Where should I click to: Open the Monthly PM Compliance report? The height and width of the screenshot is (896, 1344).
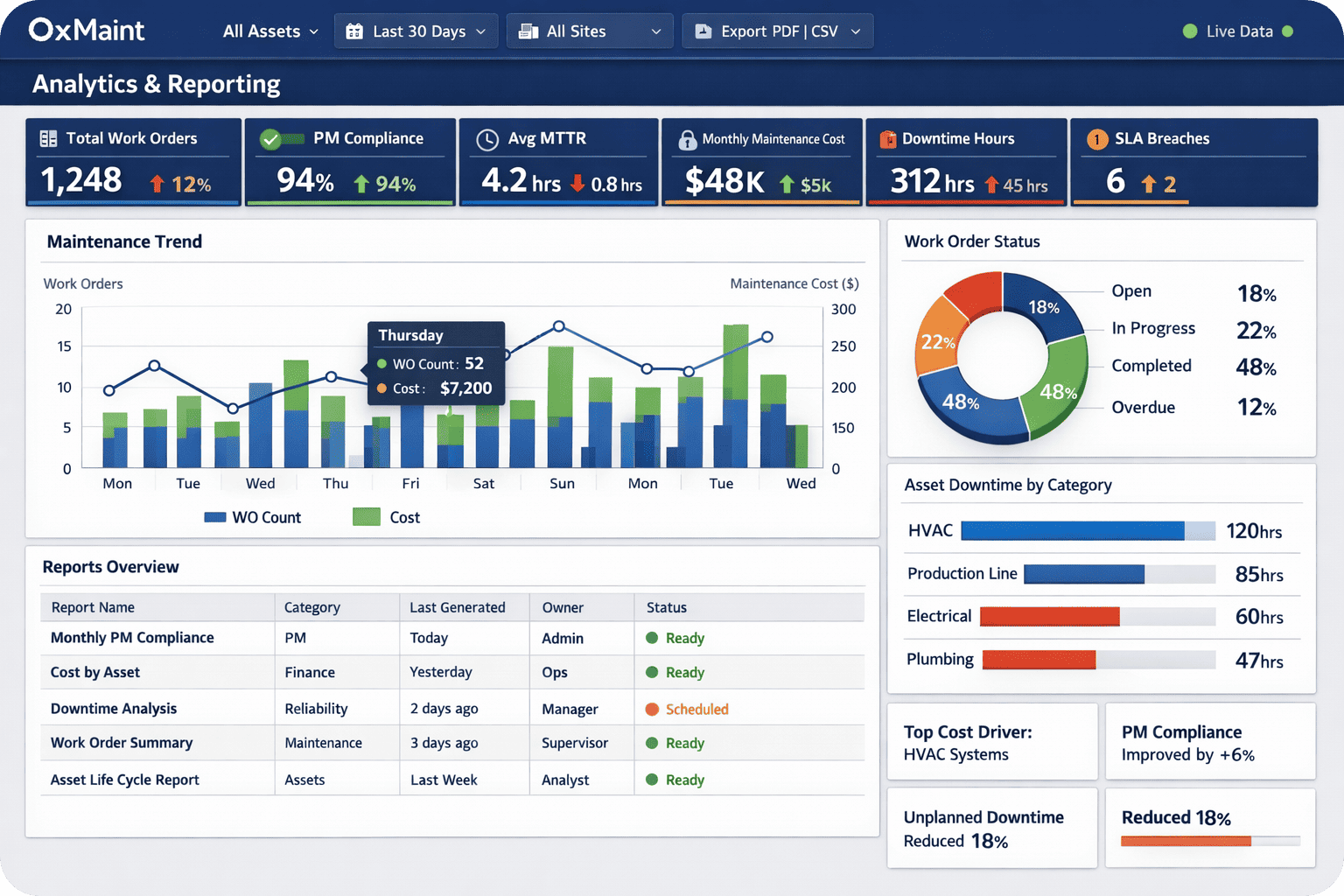[x=131, y=638]
